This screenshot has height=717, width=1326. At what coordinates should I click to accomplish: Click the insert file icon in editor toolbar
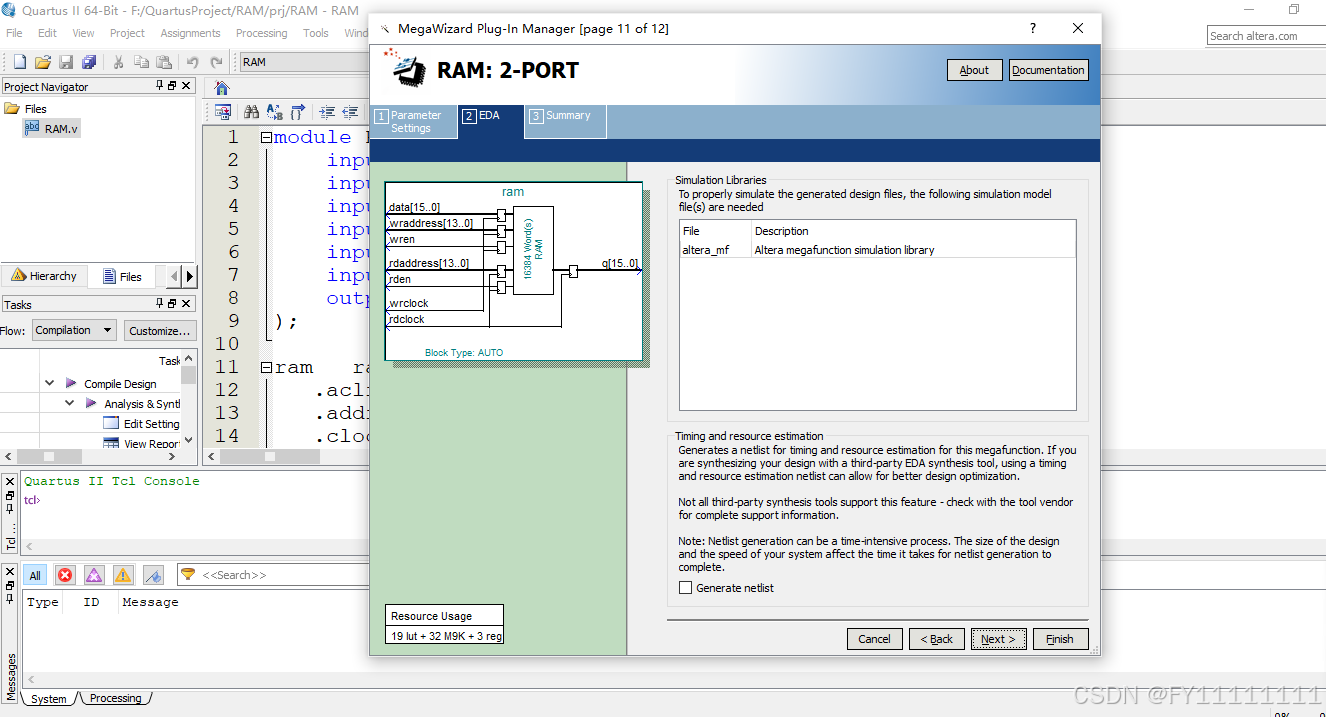(222, 112)
